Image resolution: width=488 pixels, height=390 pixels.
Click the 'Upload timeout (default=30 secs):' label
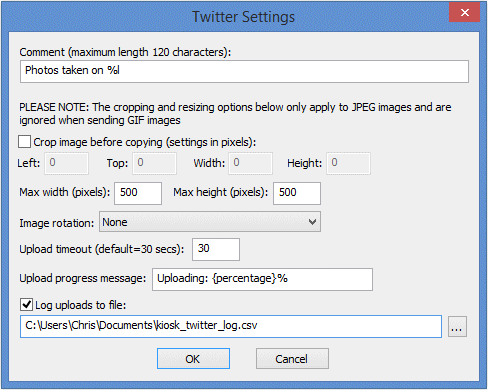coord(102,249)
